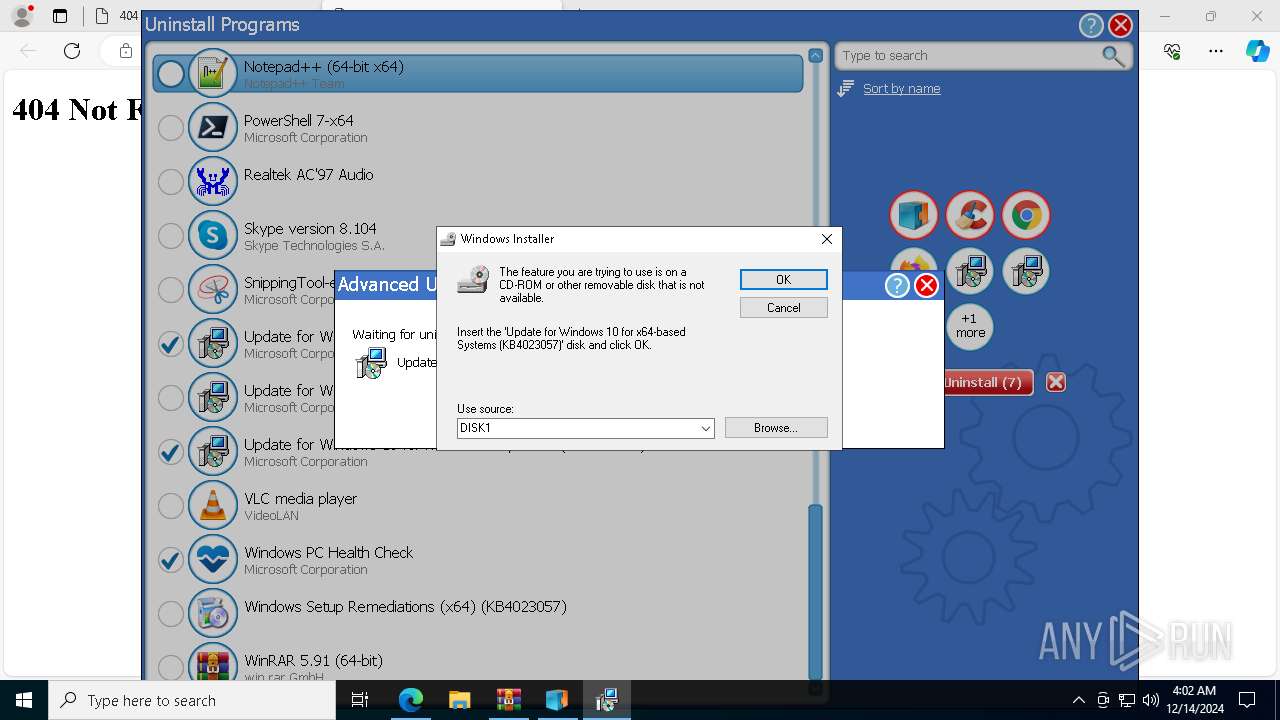Check the WinRAR 5.91 (64-bit) checkbox
The image size is (1280, 720).
171,667
